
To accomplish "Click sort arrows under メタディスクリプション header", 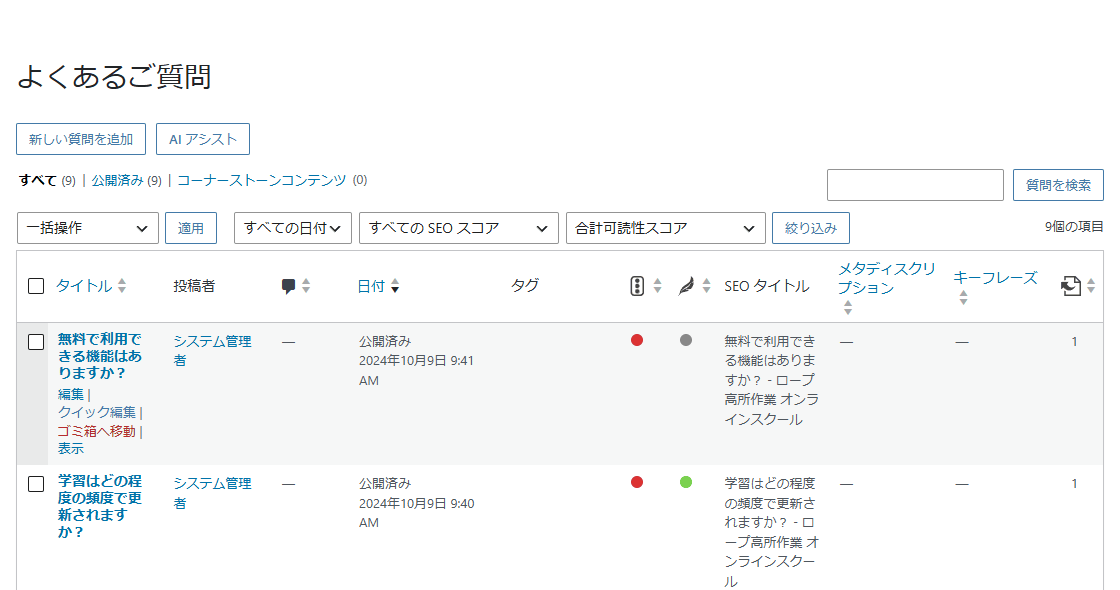I will pos(848,307).
